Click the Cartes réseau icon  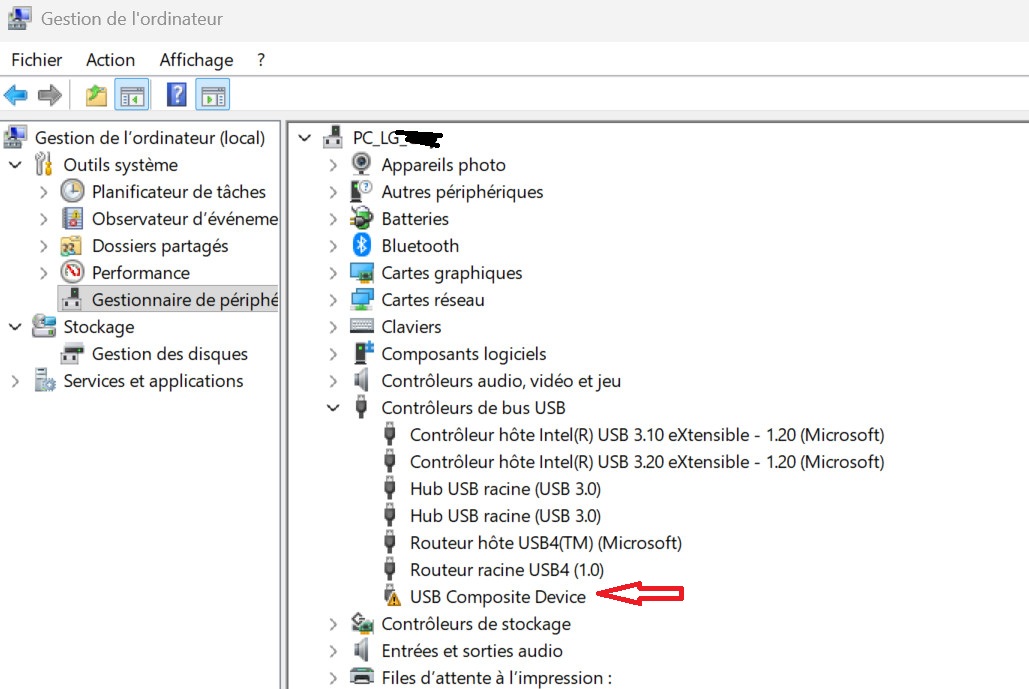(x=362, y=299)
